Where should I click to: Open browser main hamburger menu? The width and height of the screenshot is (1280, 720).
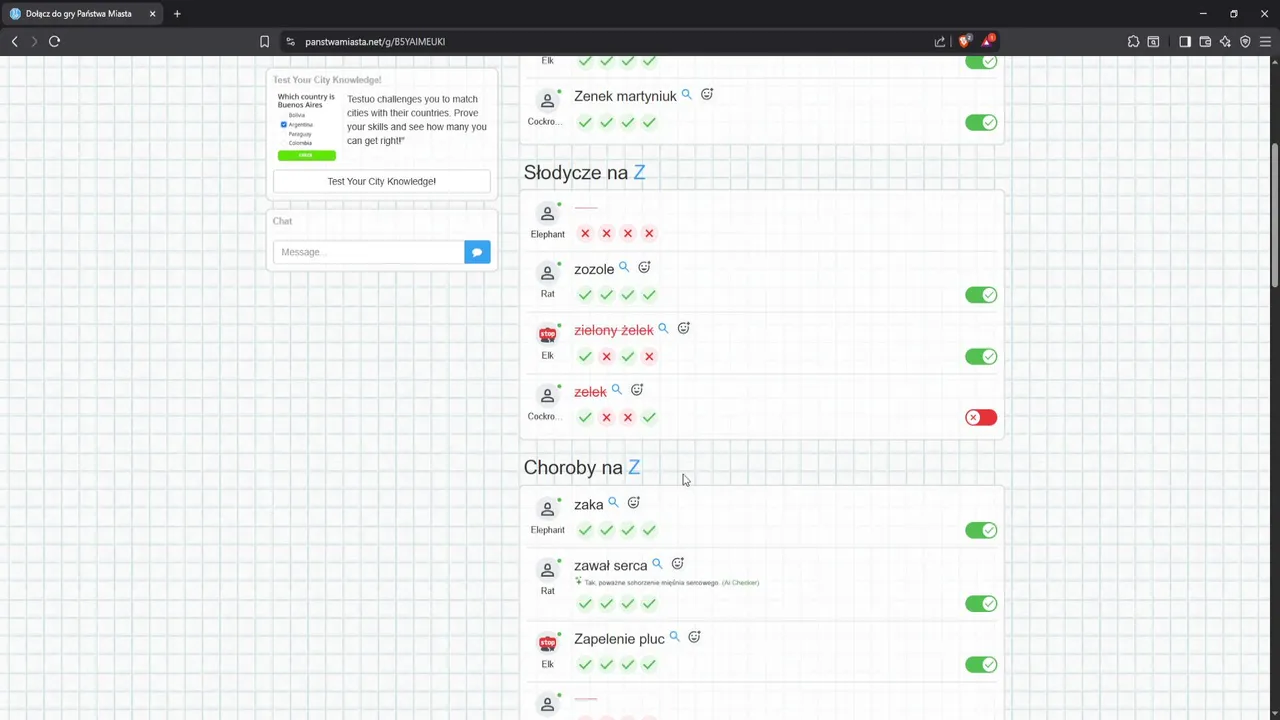point(1265,41)
